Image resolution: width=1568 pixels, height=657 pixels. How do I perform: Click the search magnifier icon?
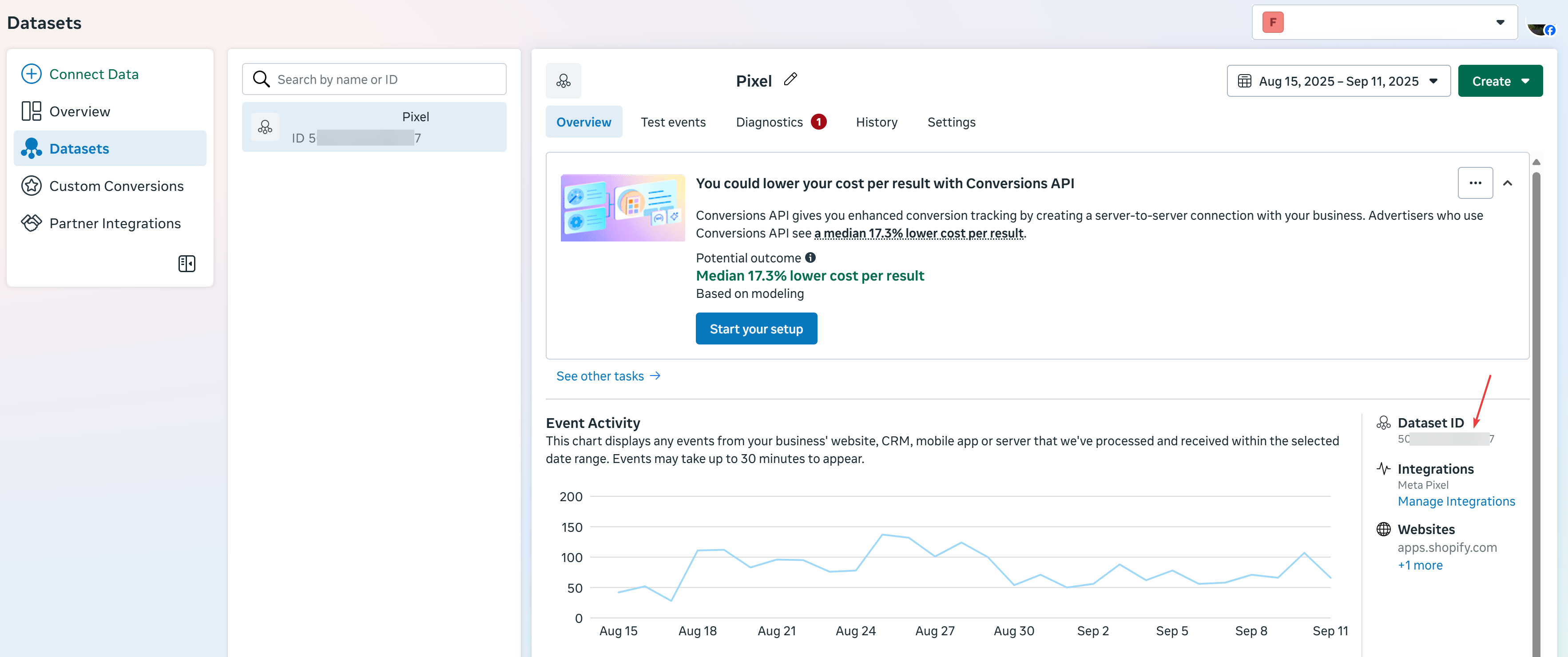[261, 79]
